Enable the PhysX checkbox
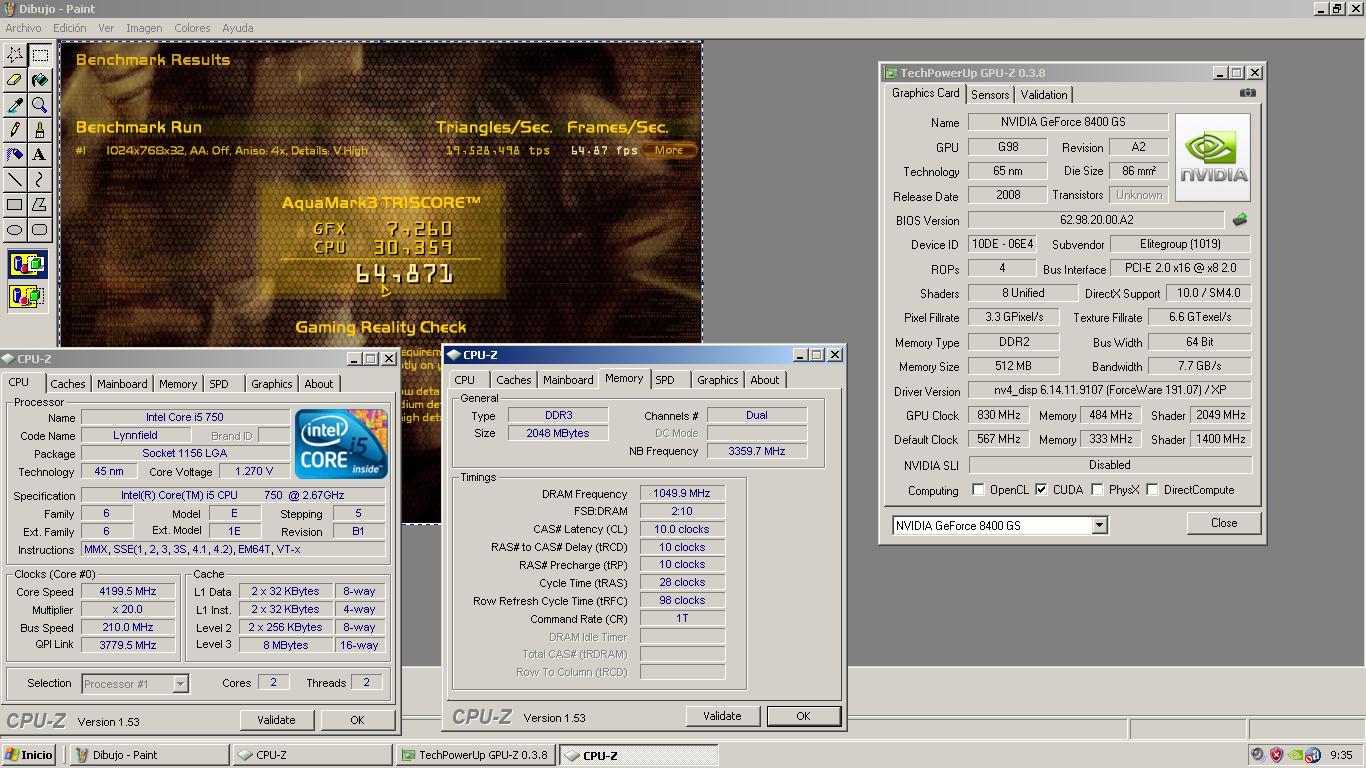The image size is (1366, 768). point(1097,490)
